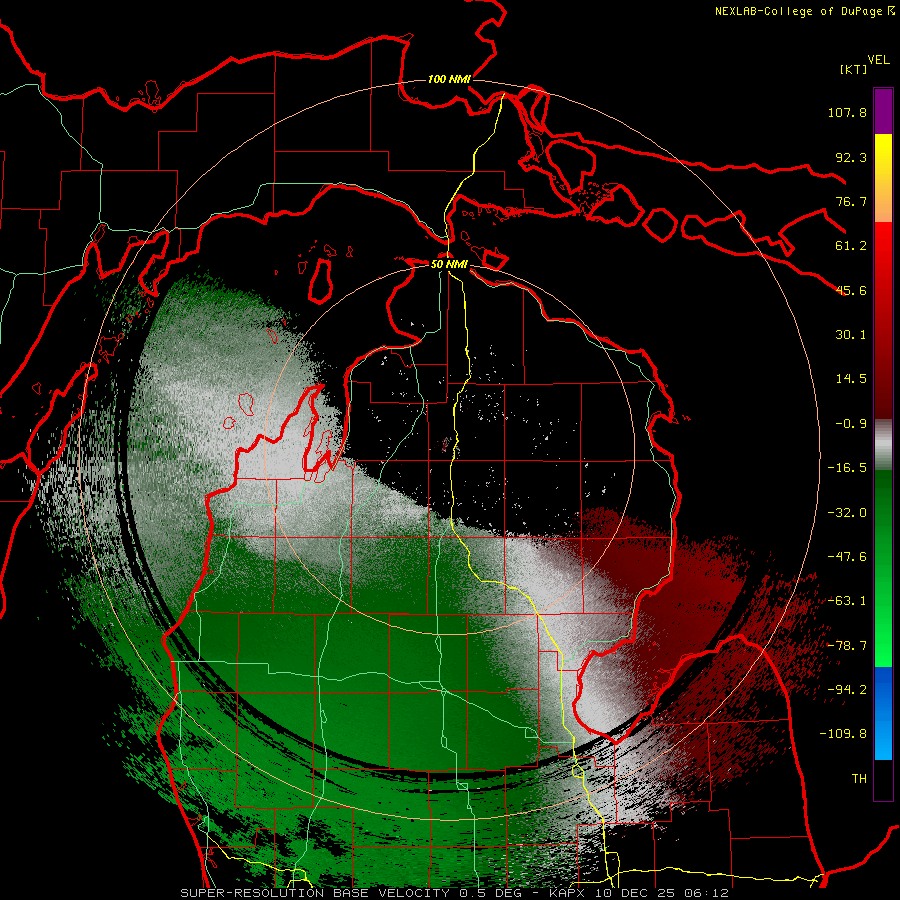Click the 76.7 velocity scale value
Viewport: 900px width, 900px height.
point(851,201)
